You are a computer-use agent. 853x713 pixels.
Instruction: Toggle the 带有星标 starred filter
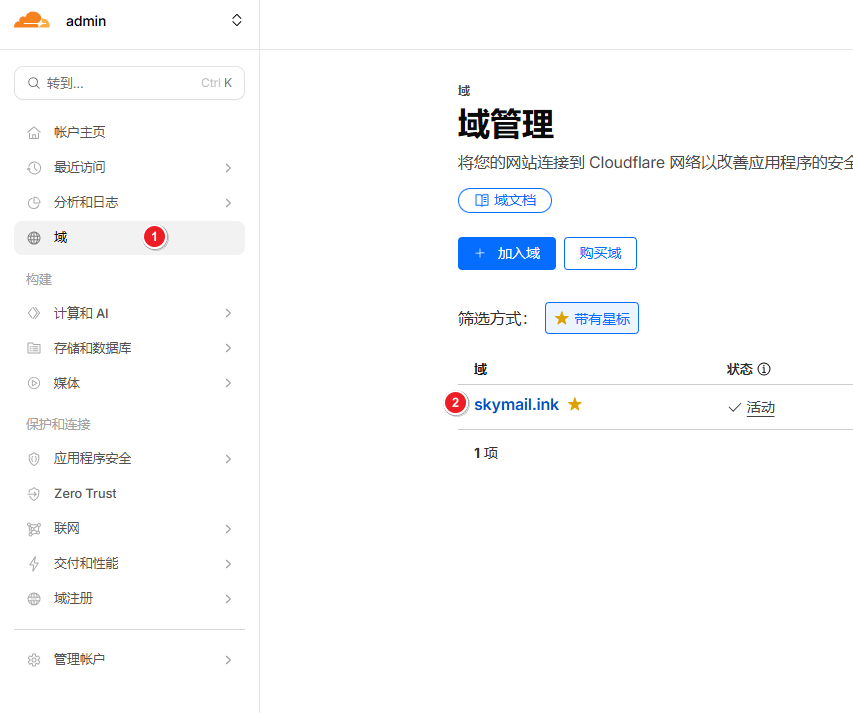click(592, 318)
